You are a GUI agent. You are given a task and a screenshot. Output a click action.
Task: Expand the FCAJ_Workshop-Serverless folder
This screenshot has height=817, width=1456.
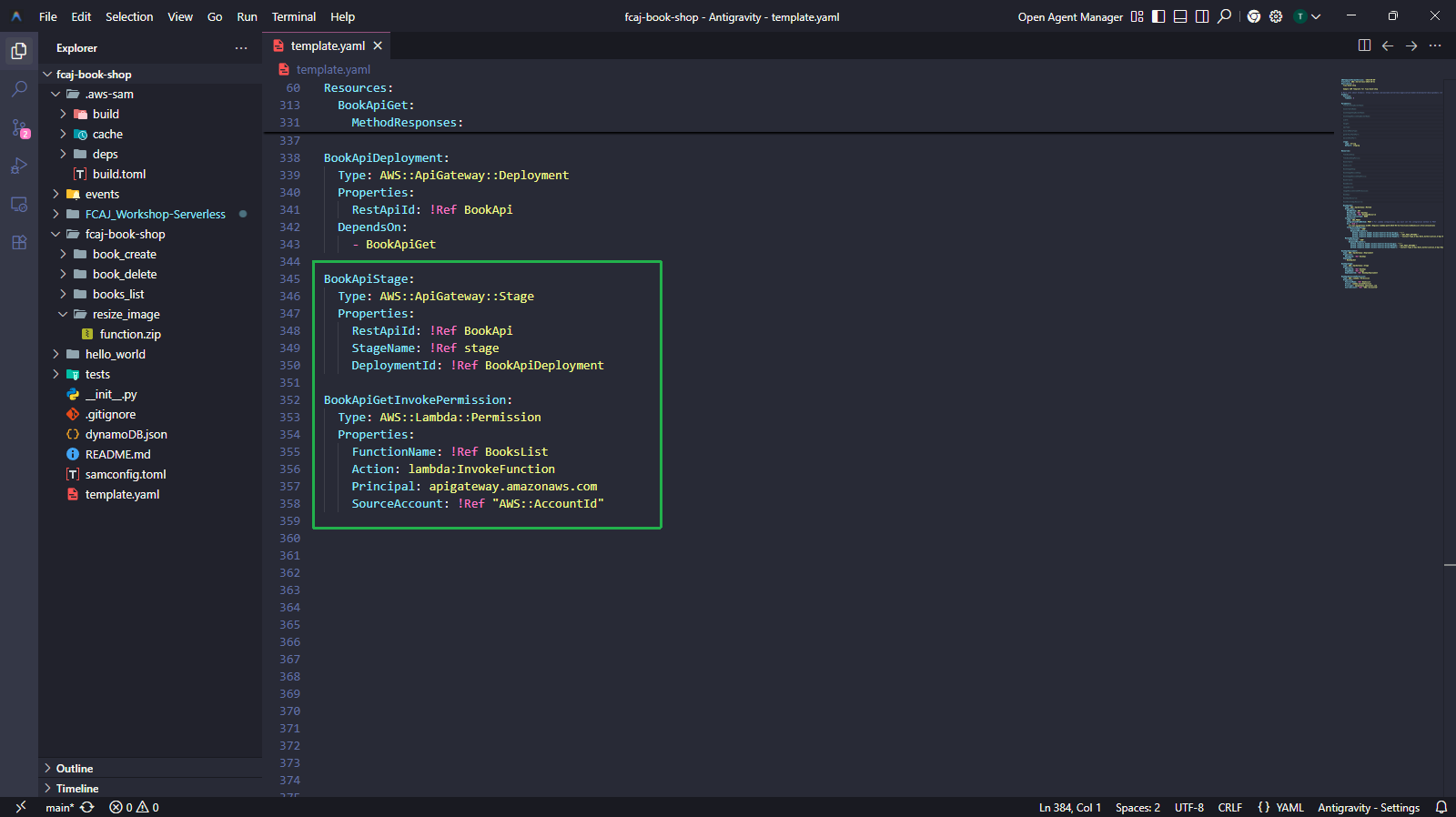(x=150, y=215)
